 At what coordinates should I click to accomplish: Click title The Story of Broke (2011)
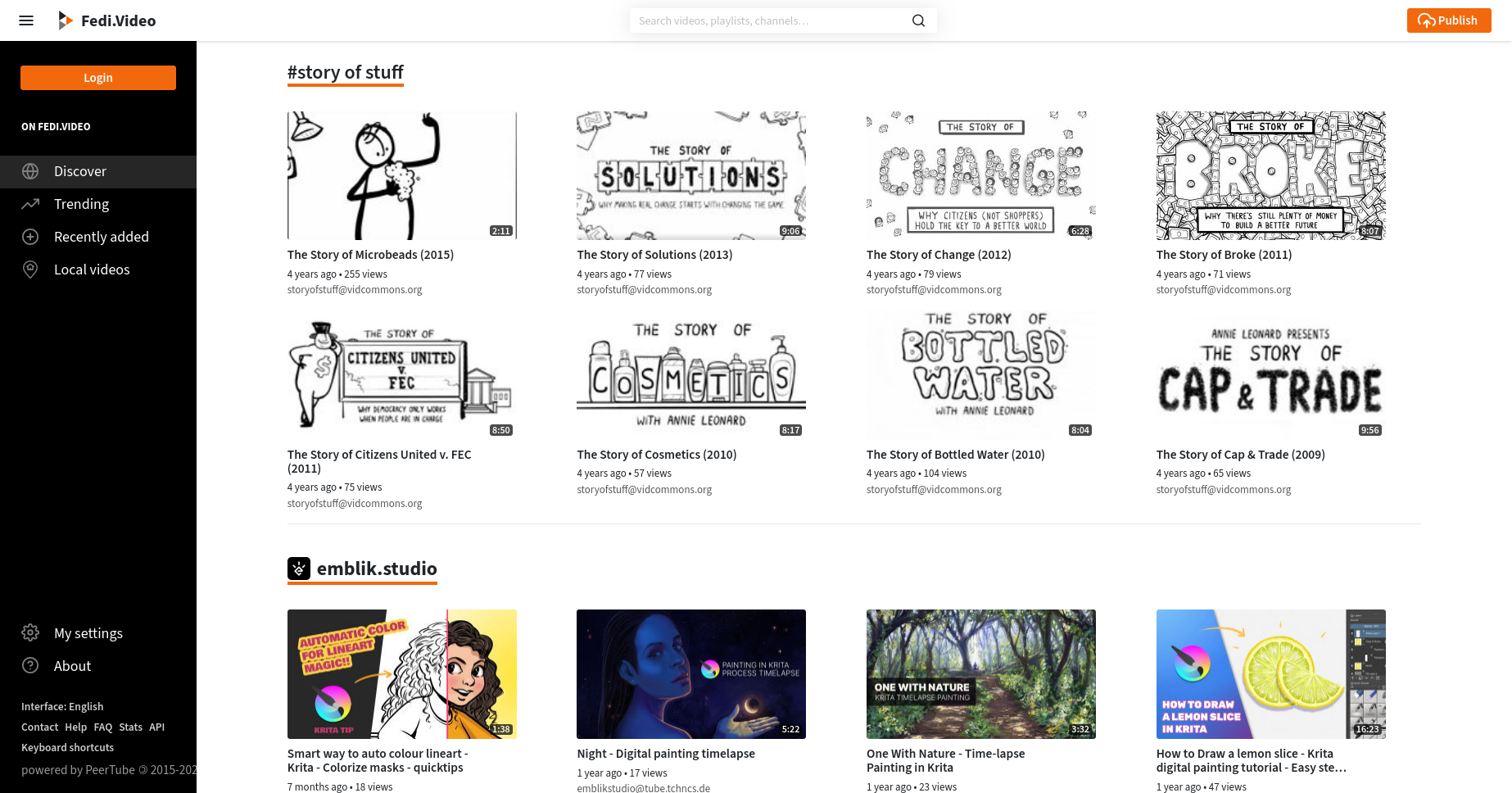(x=1224, y=255)
